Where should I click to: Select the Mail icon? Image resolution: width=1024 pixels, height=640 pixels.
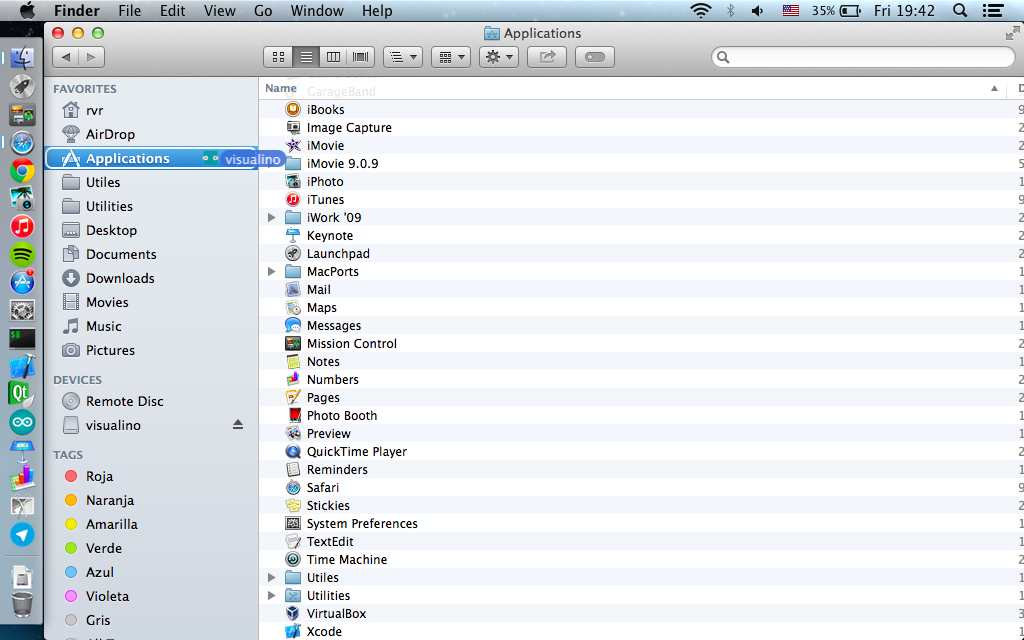click(293, 289)
